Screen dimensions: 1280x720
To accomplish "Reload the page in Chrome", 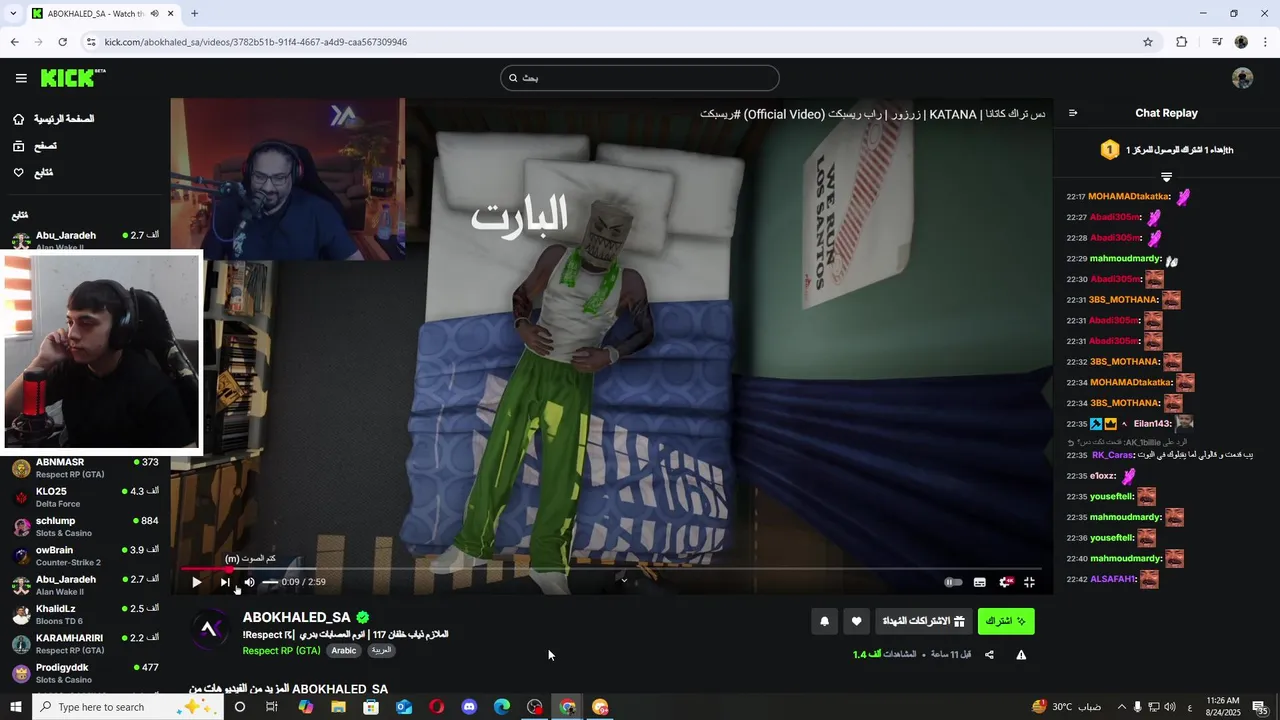I will click(x=63, y=42).
